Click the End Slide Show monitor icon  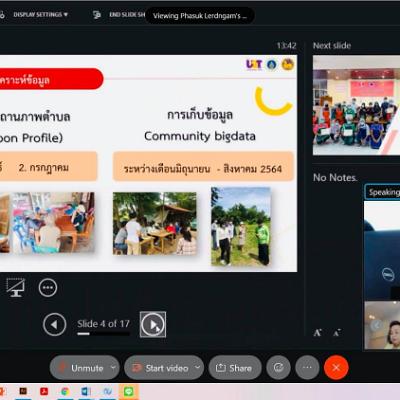click(97, 15)
